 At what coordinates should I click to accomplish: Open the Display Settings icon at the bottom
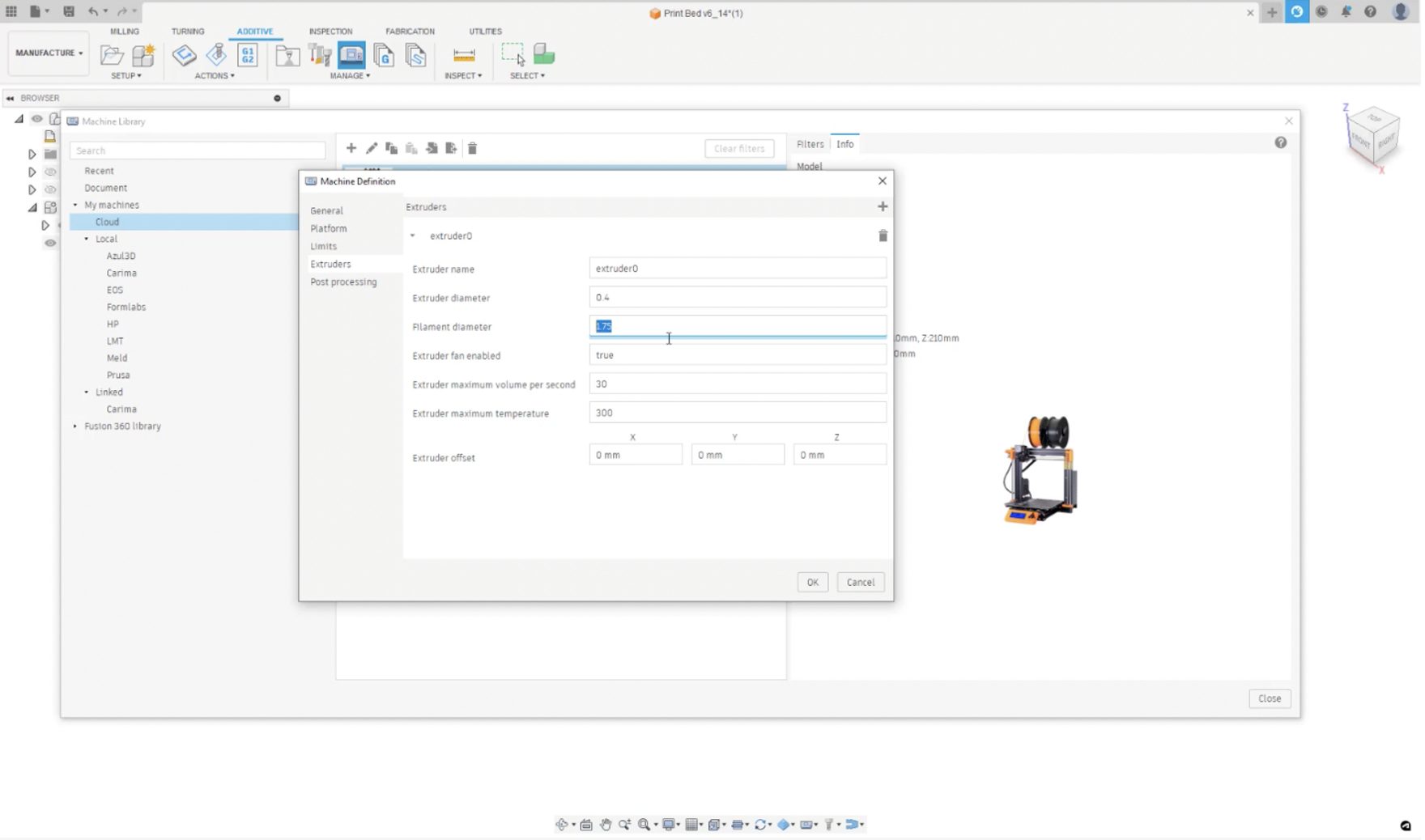coord(669,824)
